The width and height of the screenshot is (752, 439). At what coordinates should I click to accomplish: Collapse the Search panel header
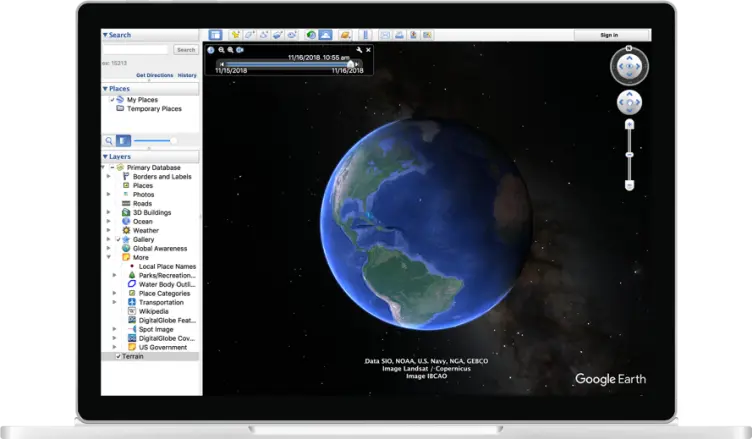[105, 35]
